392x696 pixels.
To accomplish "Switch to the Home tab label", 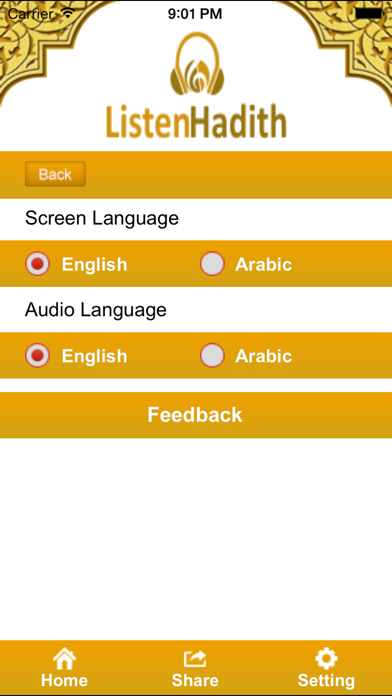I will 64,680.
